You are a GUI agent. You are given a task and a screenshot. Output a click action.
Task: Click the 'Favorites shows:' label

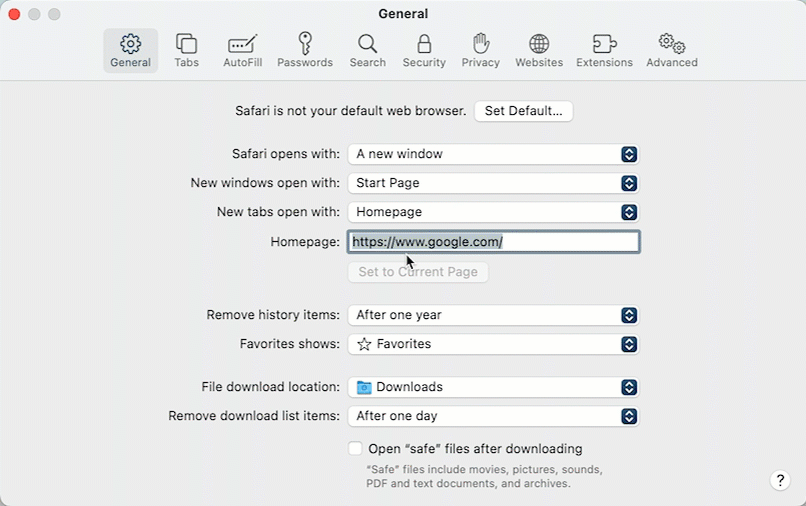(x=289, y=344)
